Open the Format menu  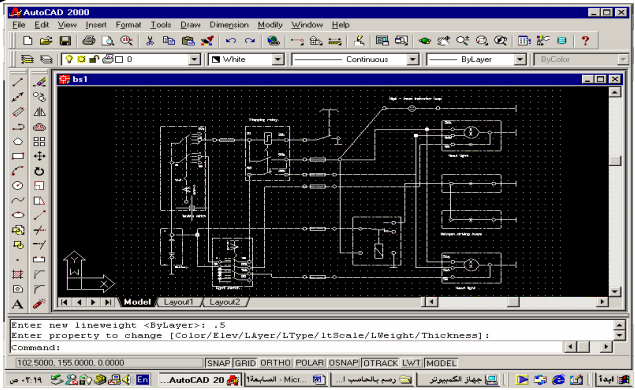[x=128, y=25]
